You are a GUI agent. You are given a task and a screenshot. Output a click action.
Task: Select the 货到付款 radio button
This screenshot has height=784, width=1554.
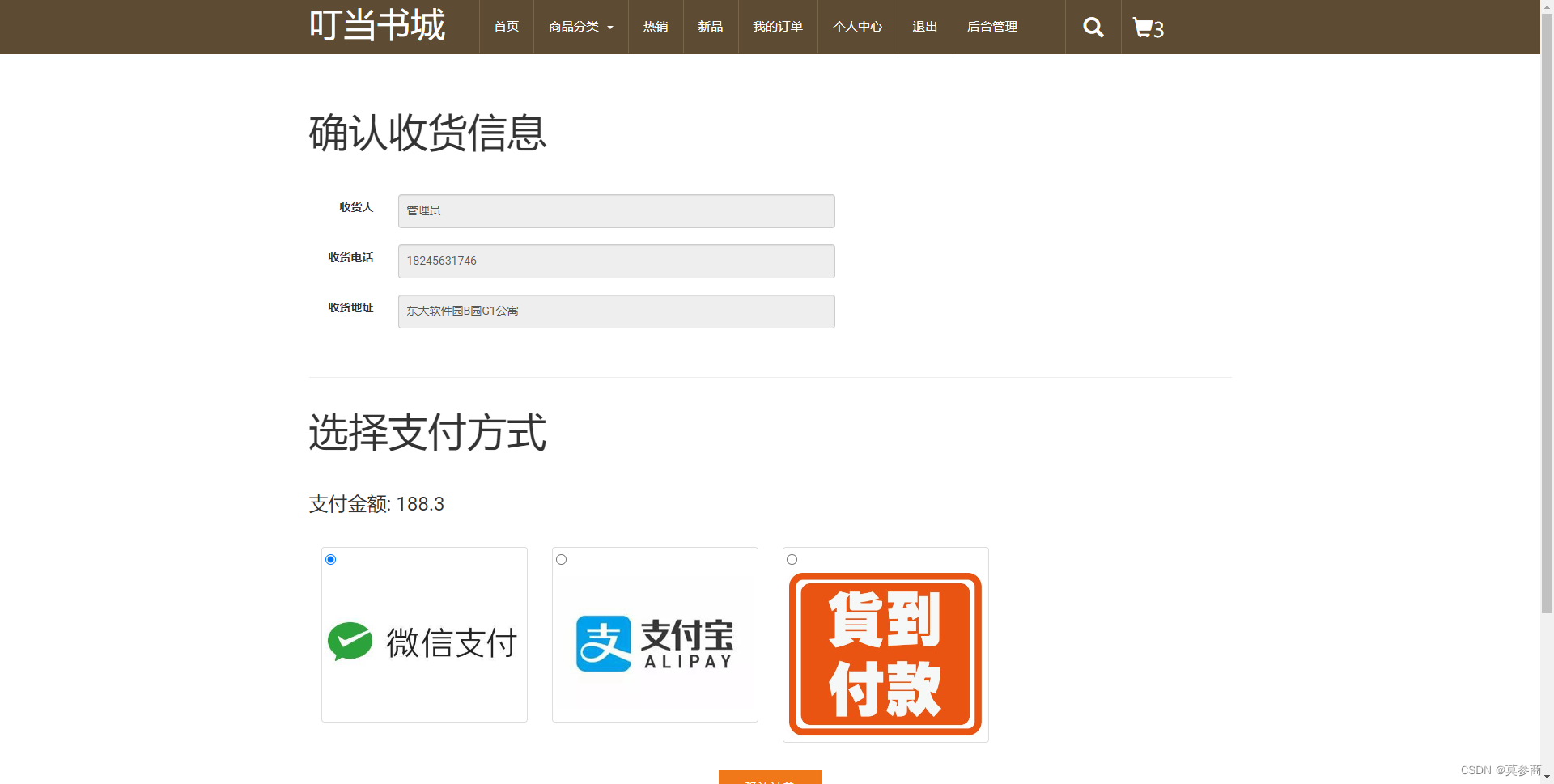click(x=792, y=559)
